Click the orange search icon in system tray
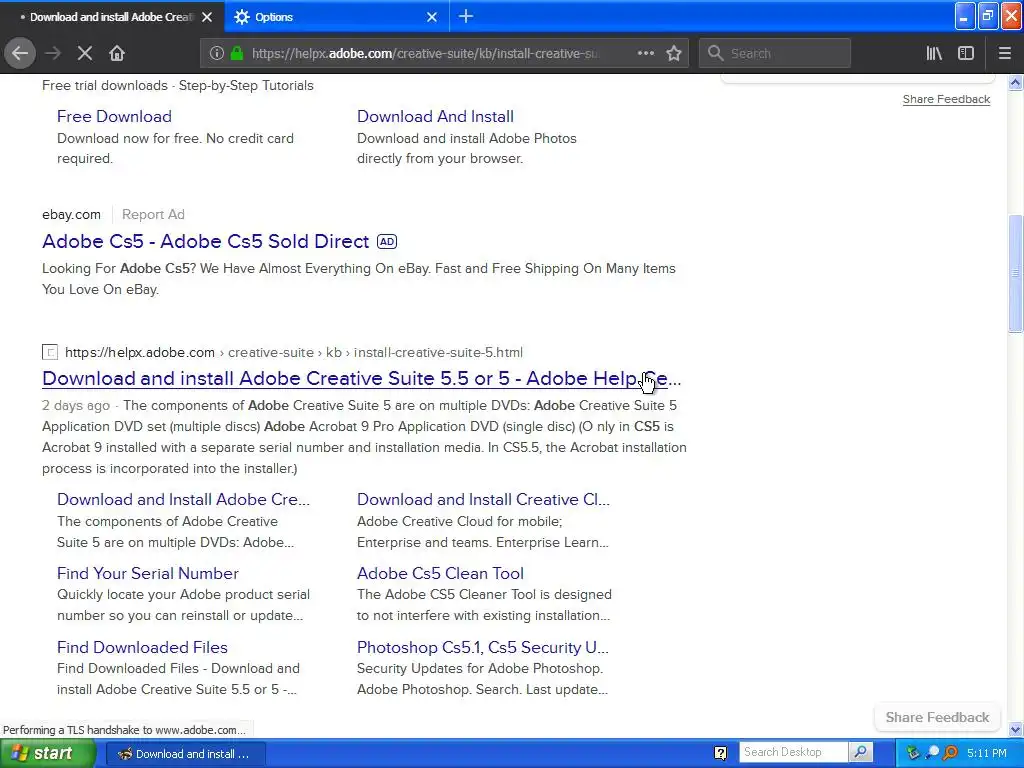 (x=950, y=753)
